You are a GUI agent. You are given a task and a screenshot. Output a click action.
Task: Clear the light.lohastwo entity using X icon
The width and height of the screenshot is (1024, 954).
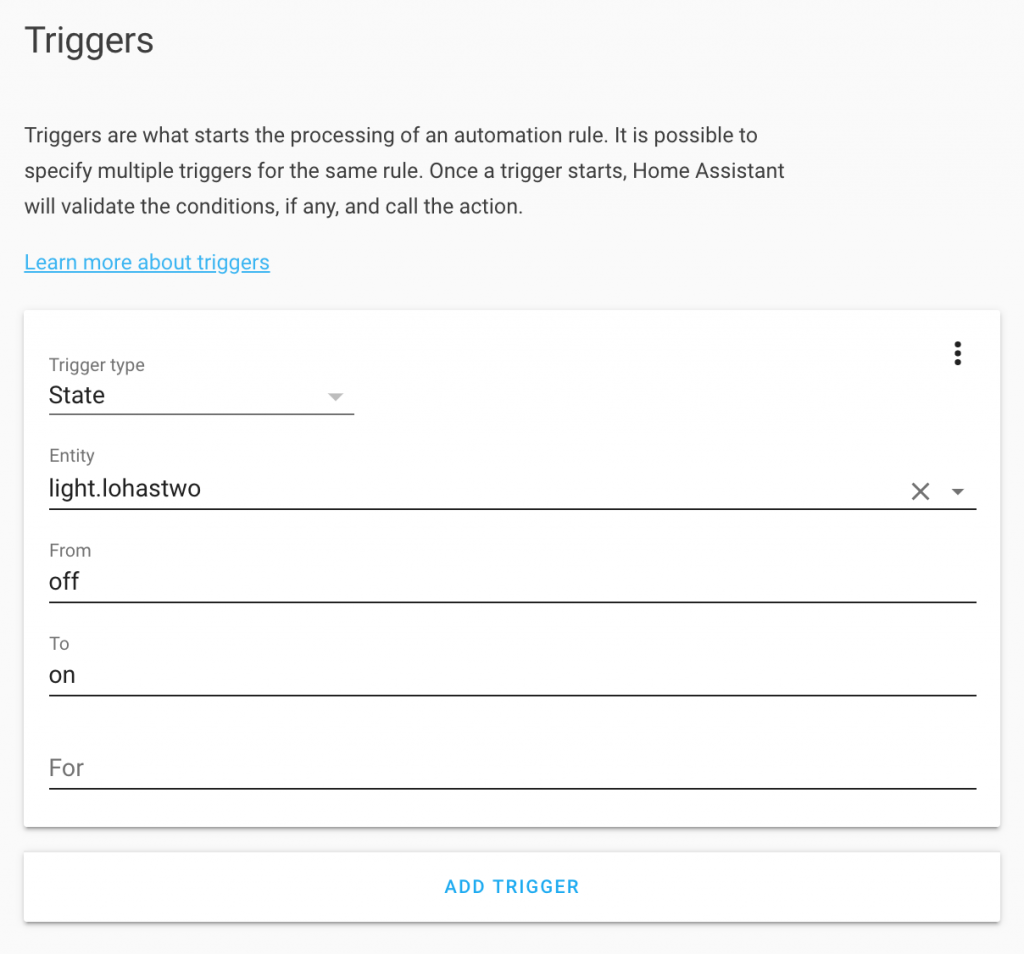[920, 491]
